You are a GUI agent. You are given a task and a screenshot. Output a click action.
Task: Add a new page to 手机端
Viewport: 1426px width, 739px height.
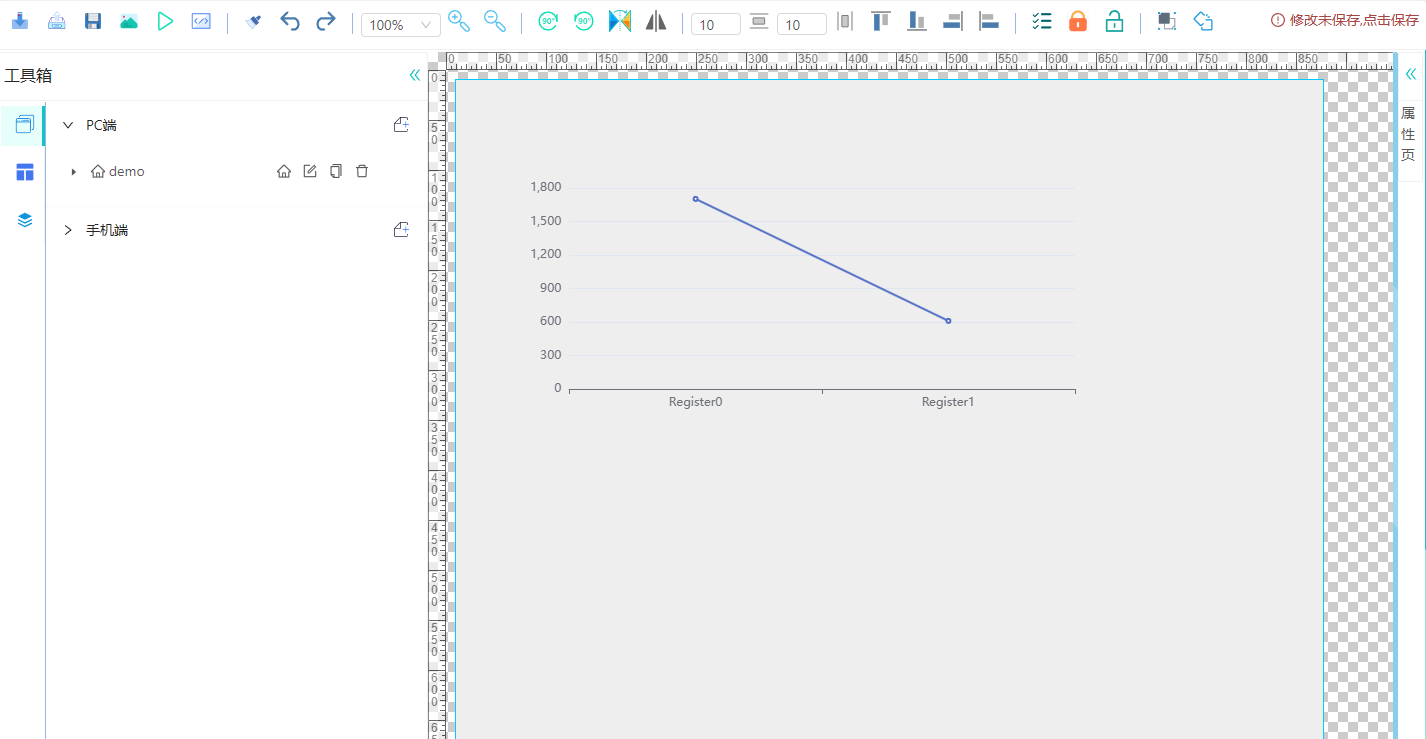click(401, 230)
